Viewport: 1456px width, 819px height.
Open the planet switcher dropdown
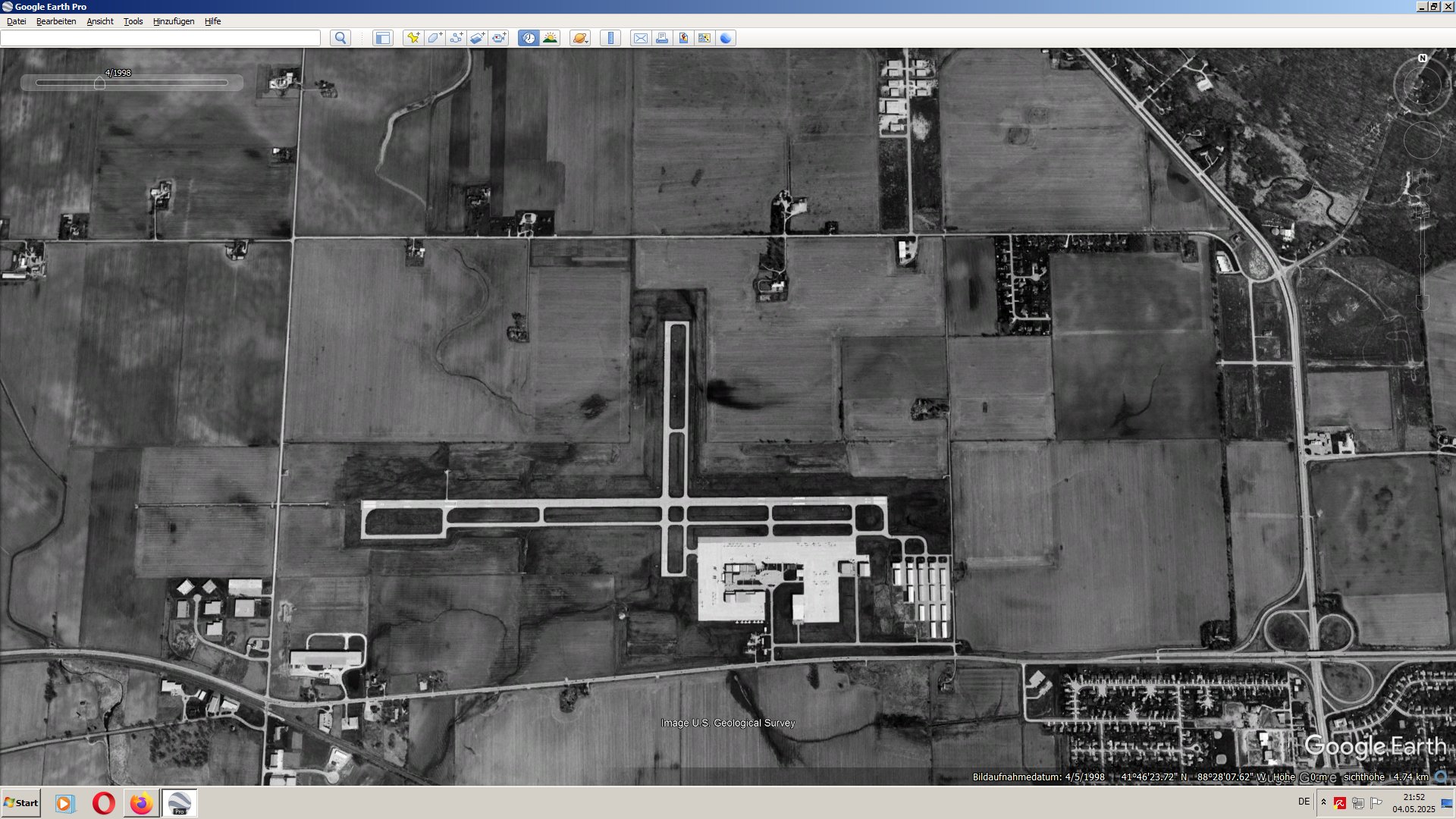pos(580,38)
